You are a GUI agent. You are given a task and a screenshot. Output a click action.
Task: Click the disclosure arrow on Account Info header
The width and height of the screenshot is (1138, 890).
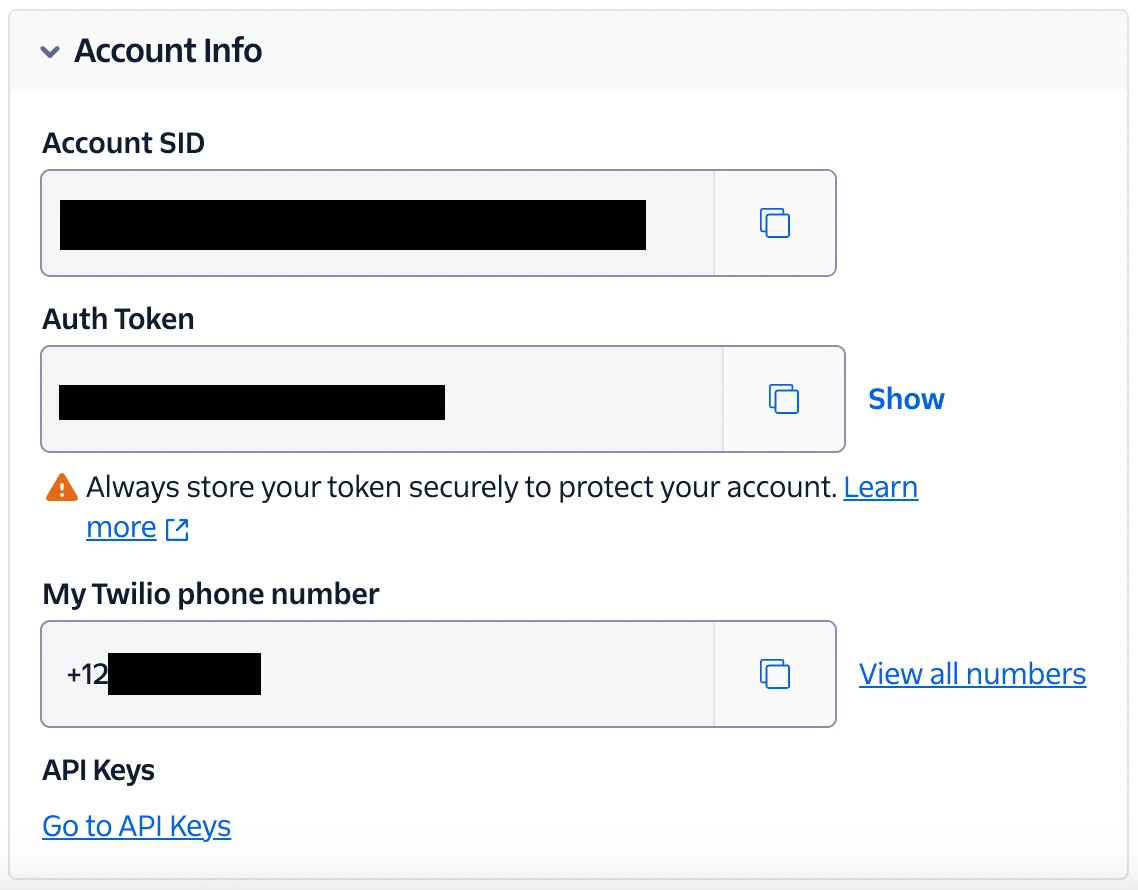(x=49, y=51)
